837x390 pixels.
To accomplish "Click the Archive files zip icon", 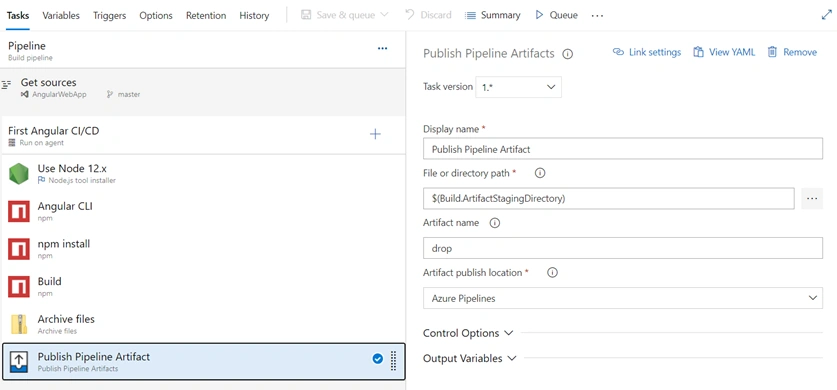I will 19,324.
